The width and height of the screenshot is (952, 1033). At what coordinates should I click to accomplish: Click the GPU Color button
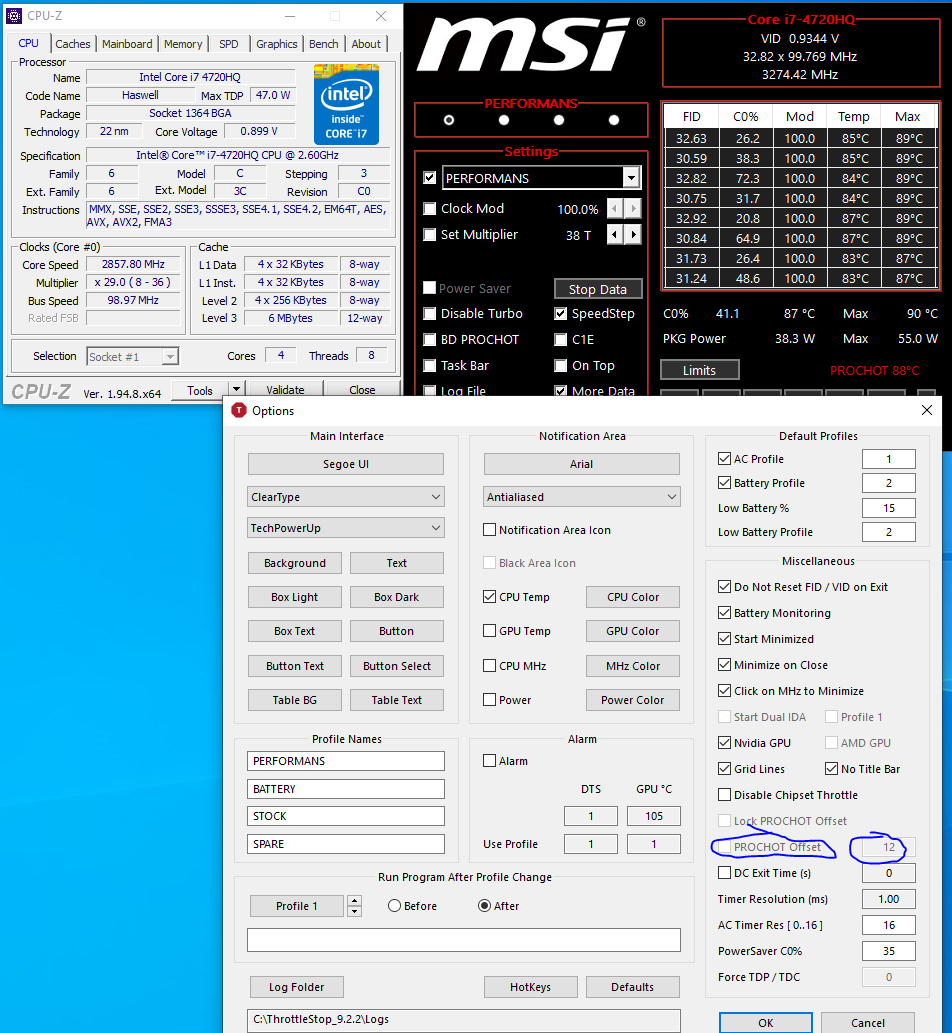click(x=632, y=631)
